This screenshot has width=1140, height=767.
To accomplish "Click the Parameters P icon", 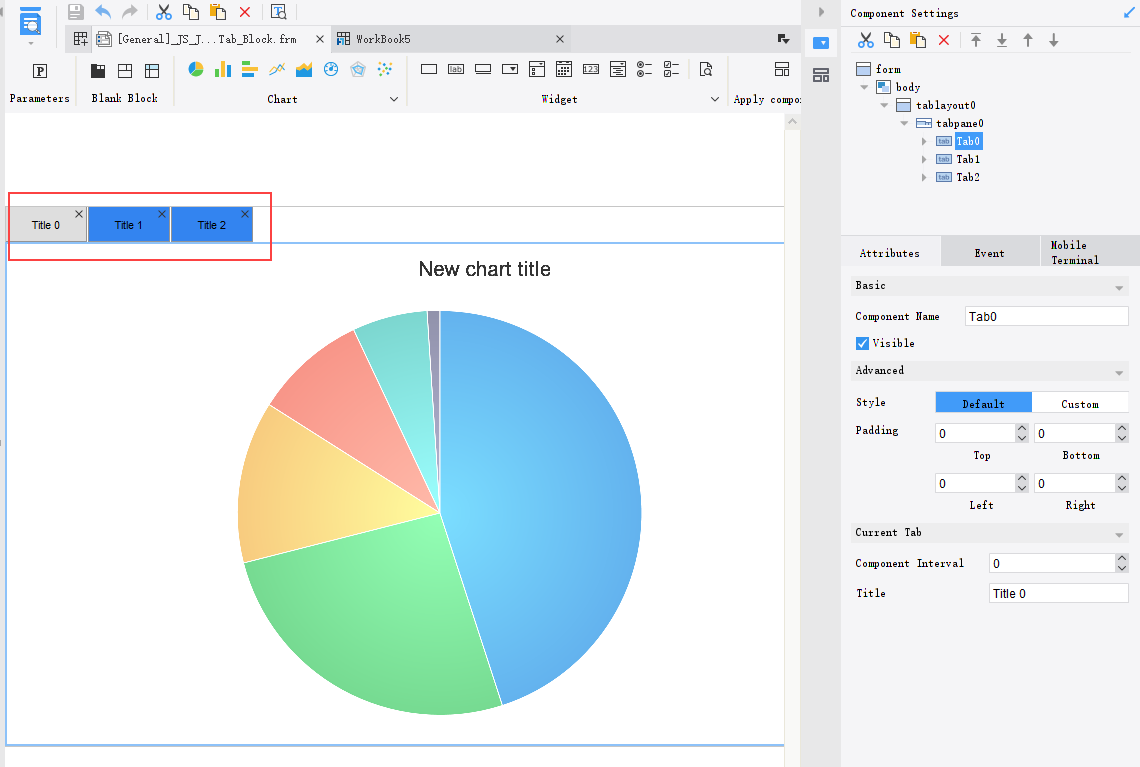I will [40, 71].
